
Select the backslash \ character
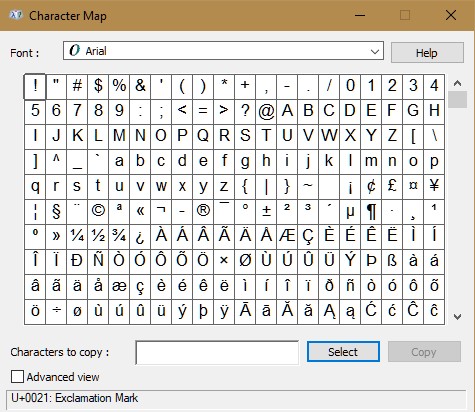(x=434, y=137)
